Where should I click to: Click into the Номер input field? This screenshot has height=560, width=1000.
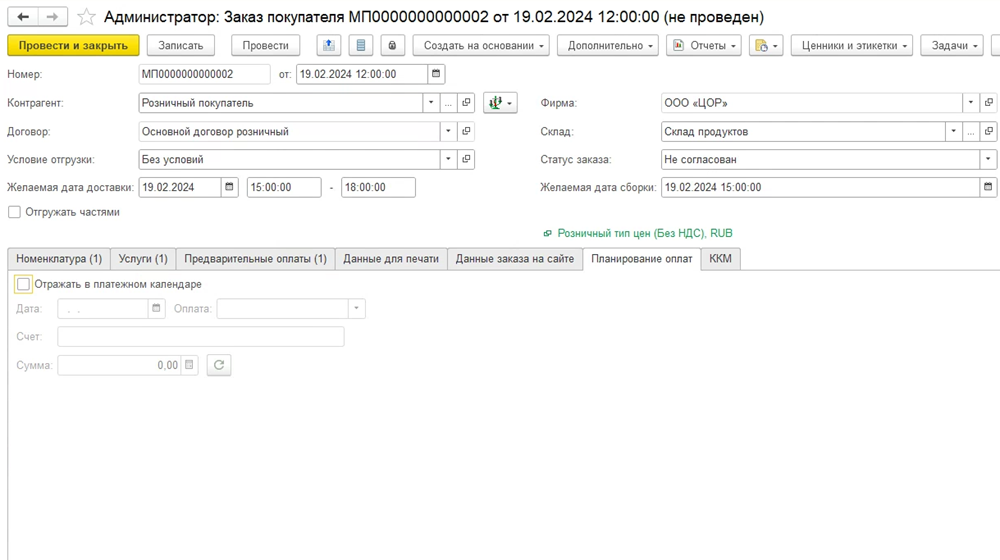pos(204,74)
